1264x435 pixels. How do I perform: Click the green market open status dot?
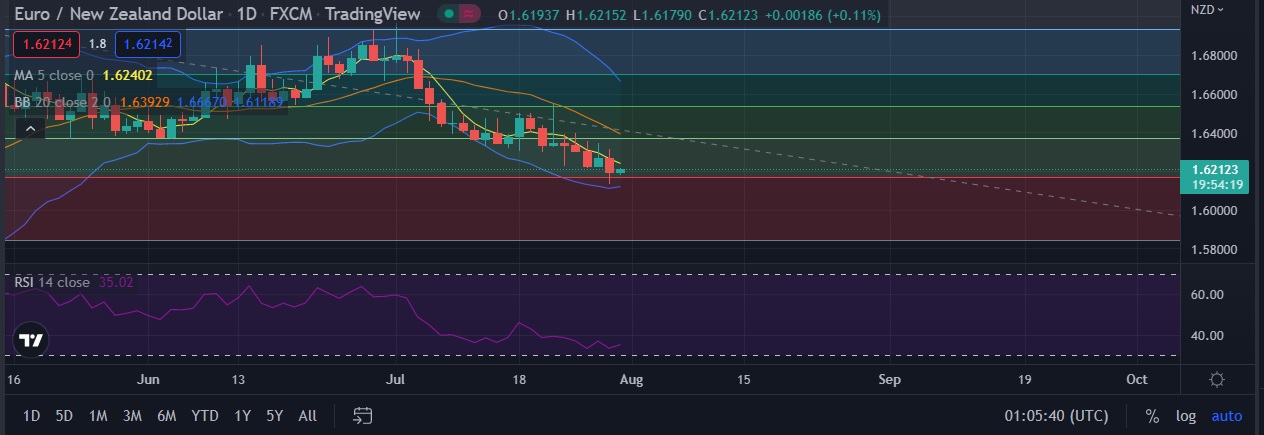tap(450, 14)
